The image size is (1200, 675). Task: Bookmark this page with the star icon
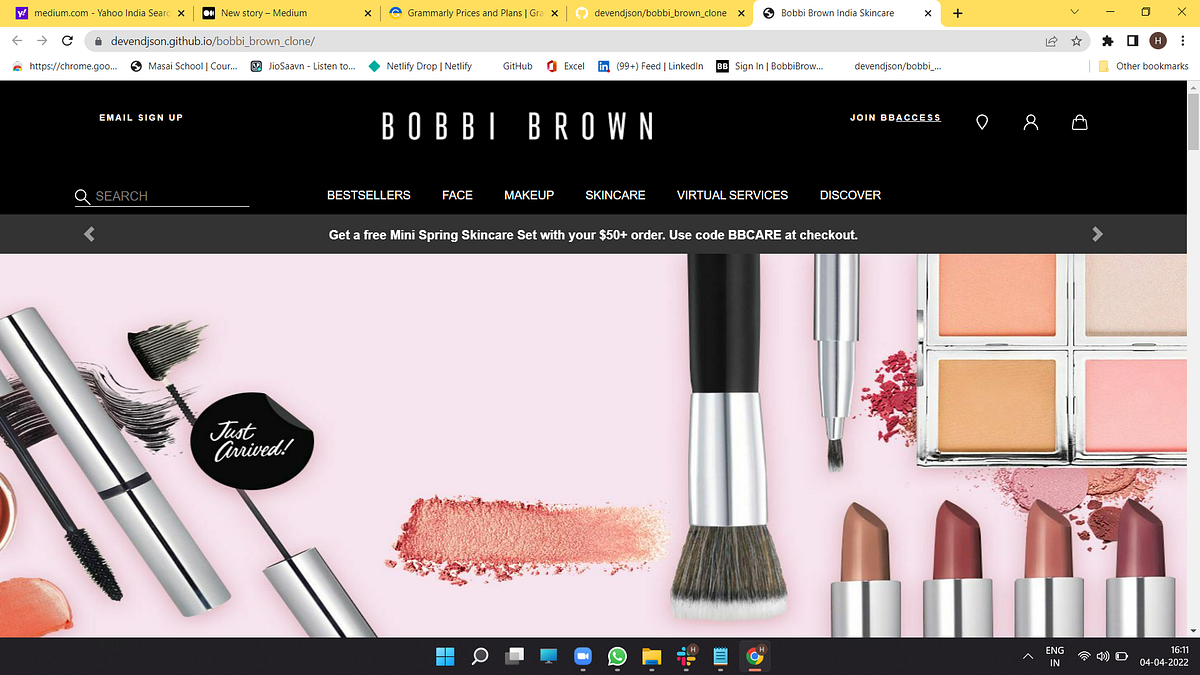1075,43
